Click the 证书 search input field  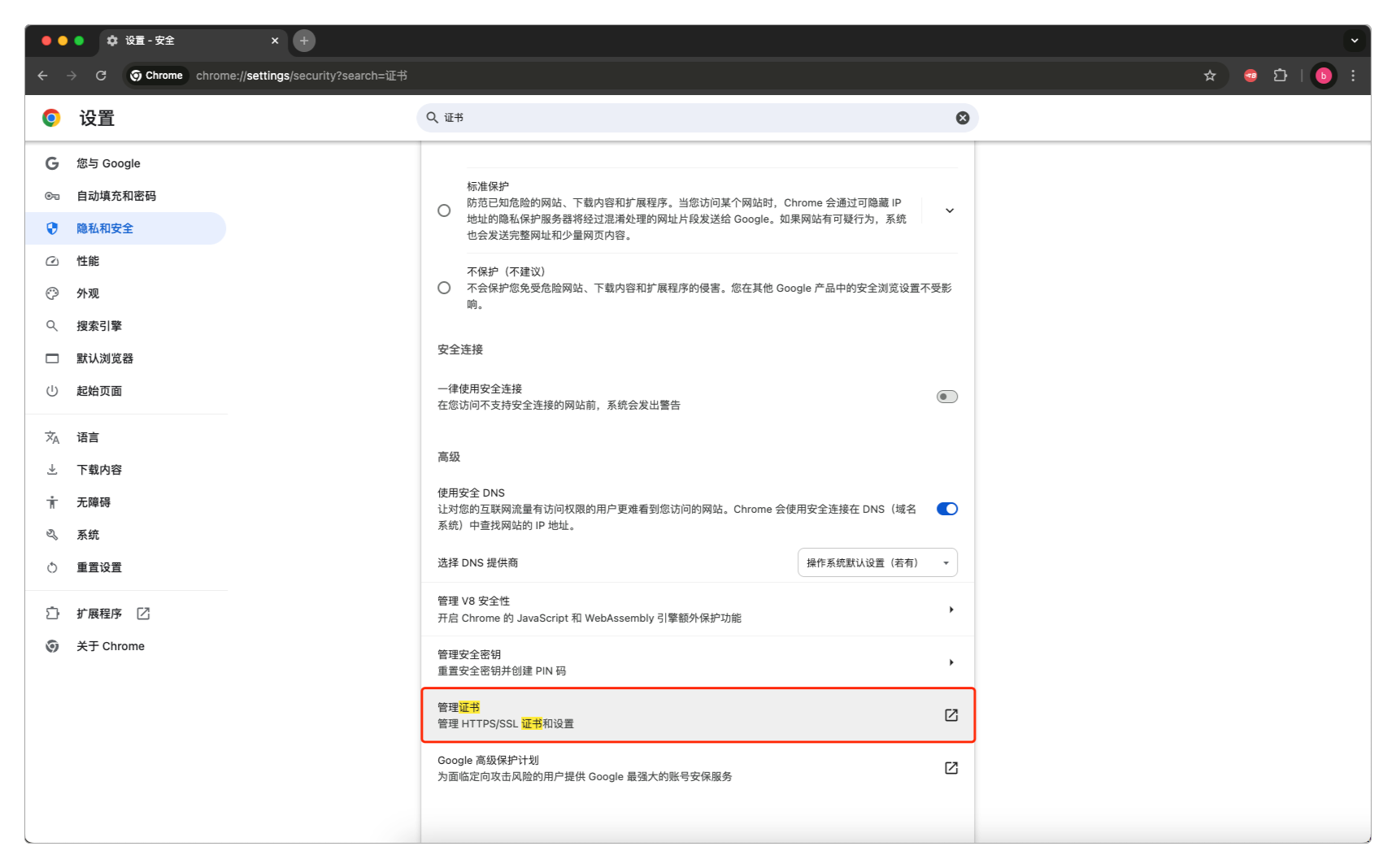[x=698, y=118]
